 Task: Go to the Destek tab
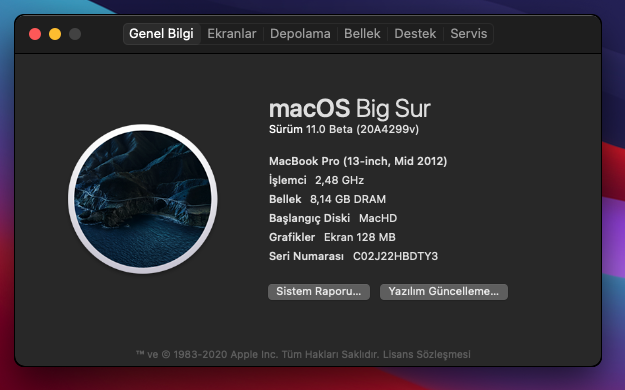click(415, 34)
